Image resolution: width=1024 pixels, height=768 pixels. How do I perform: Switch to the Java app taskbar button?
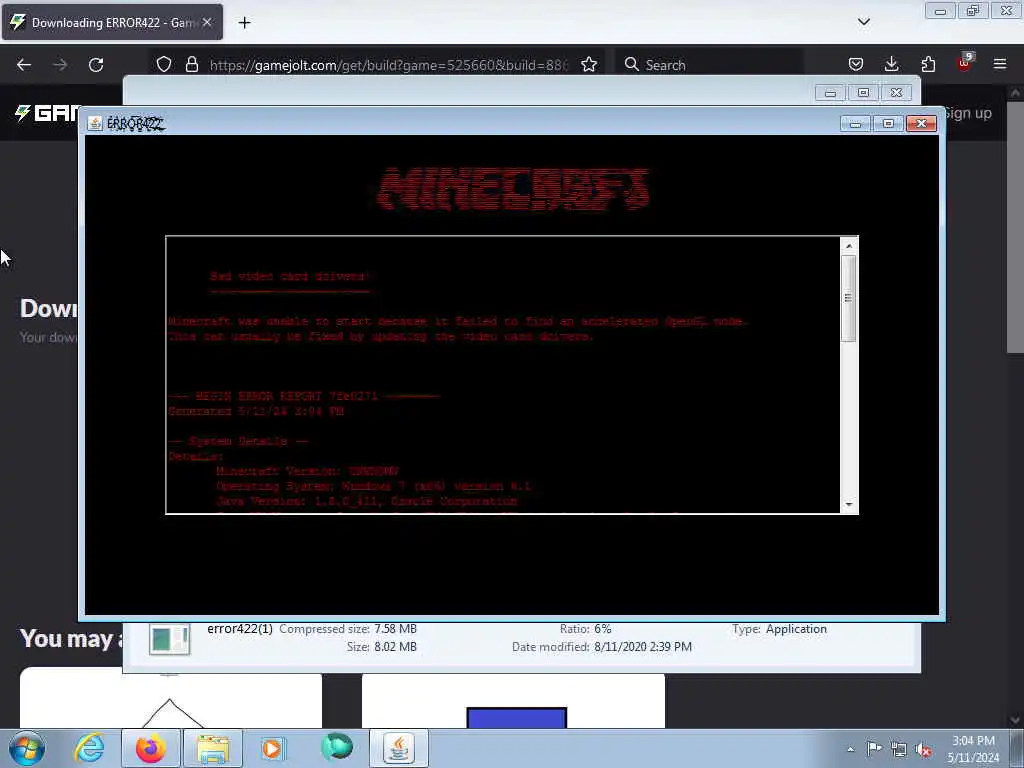pos(399,748)
